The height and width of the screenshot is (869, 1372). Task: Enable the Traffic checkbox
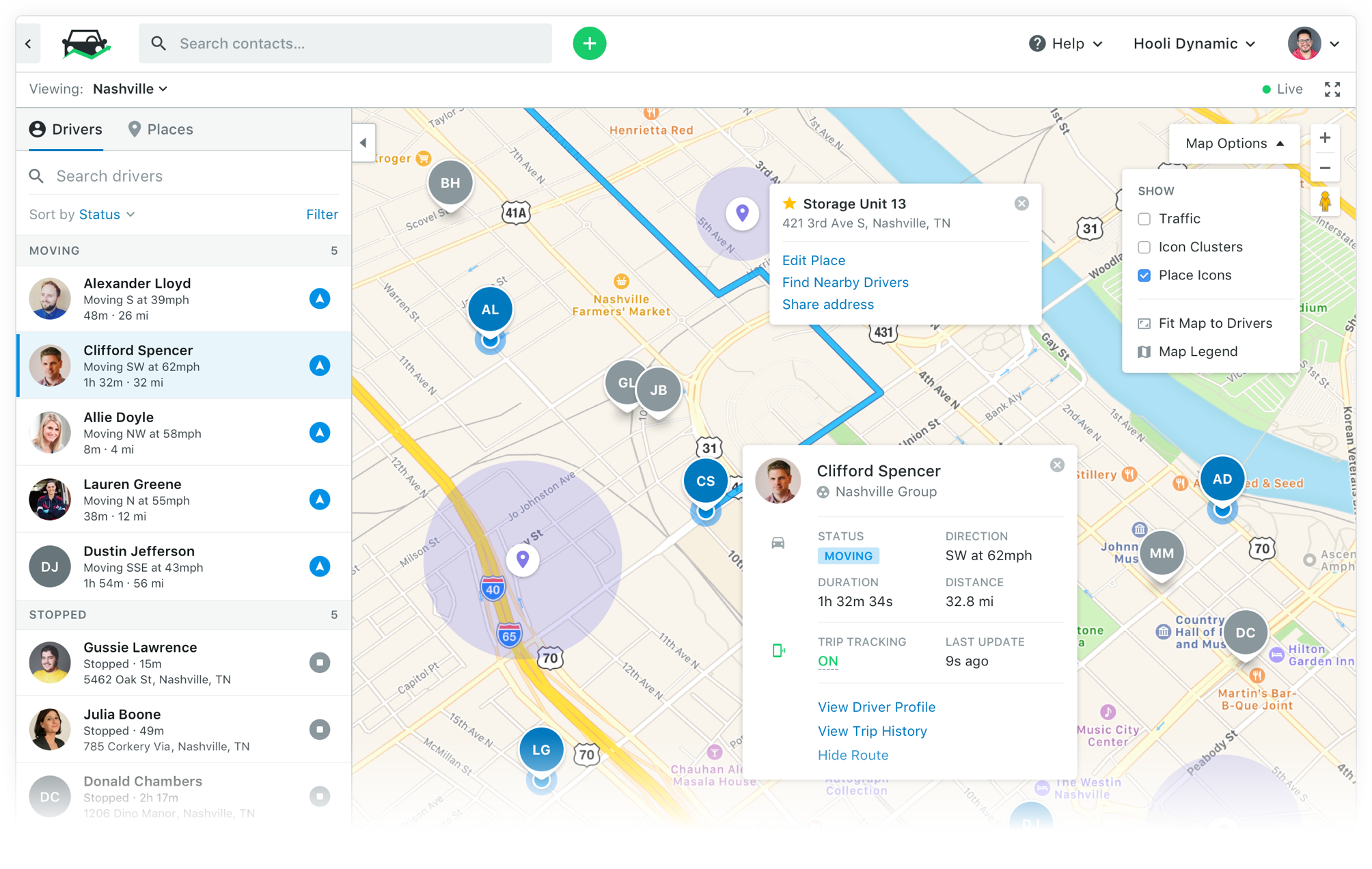(1144, 219)
